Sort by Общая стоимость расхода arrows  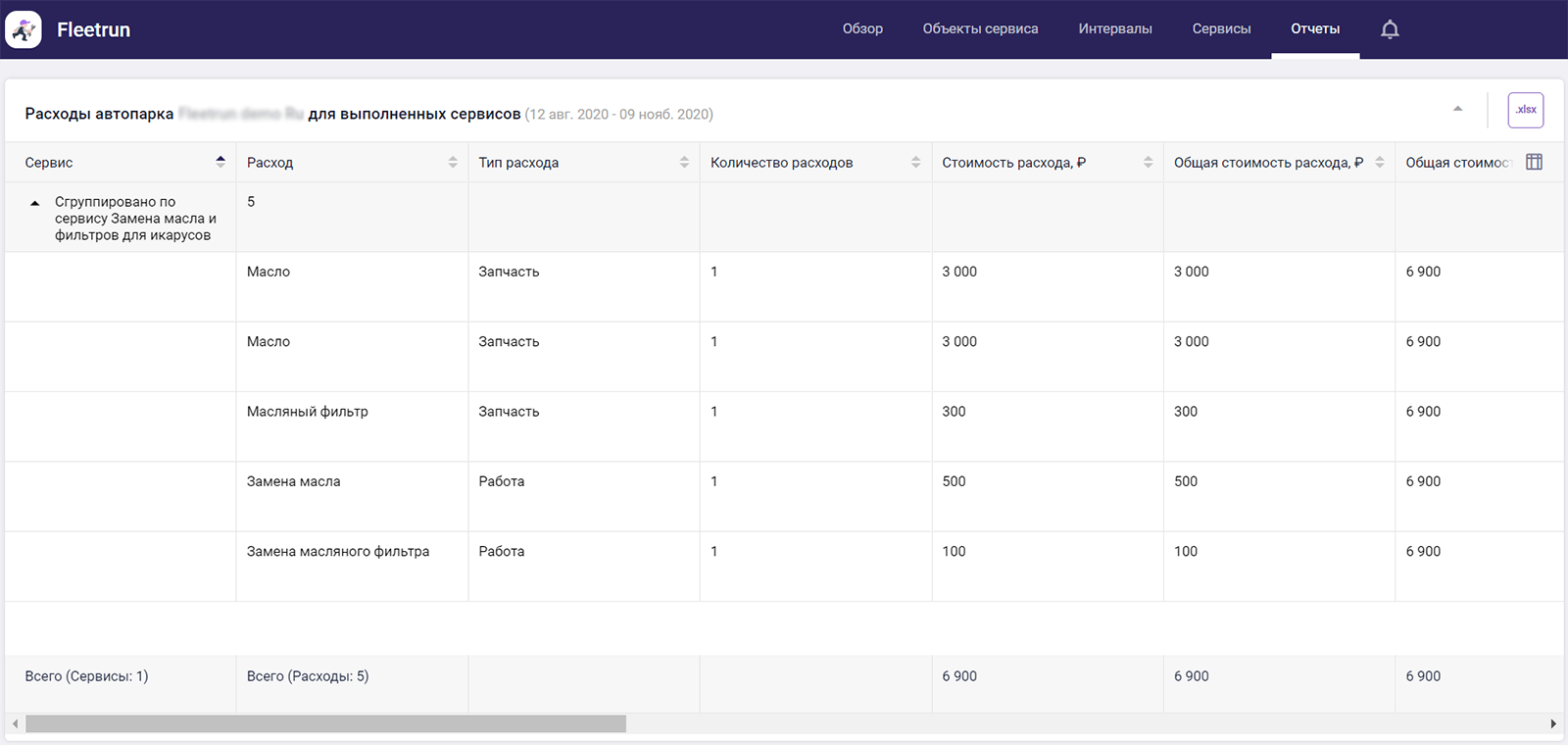[x=1379, y=162]
